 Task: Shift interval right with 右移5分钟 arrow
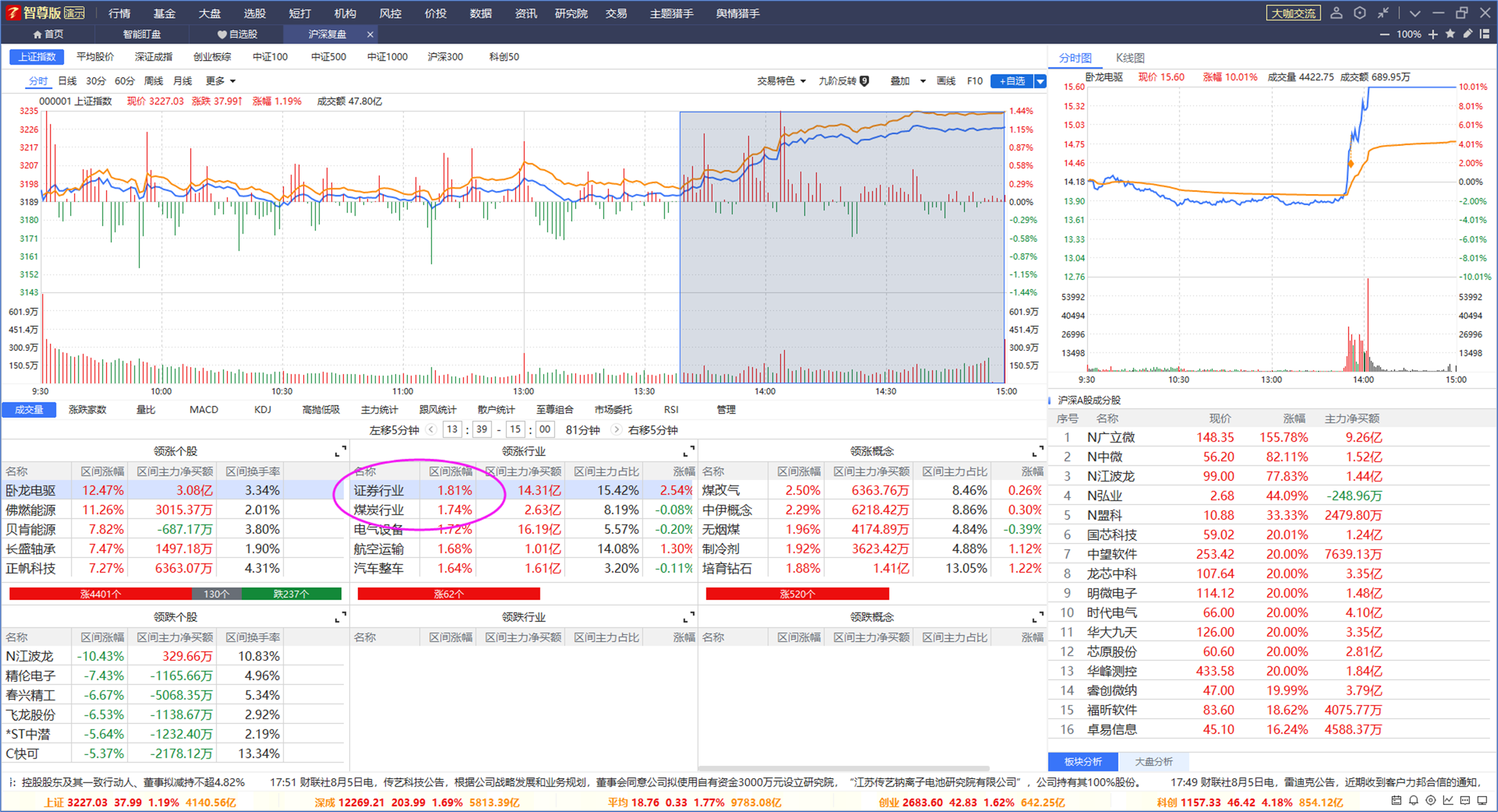click(616, 430)
